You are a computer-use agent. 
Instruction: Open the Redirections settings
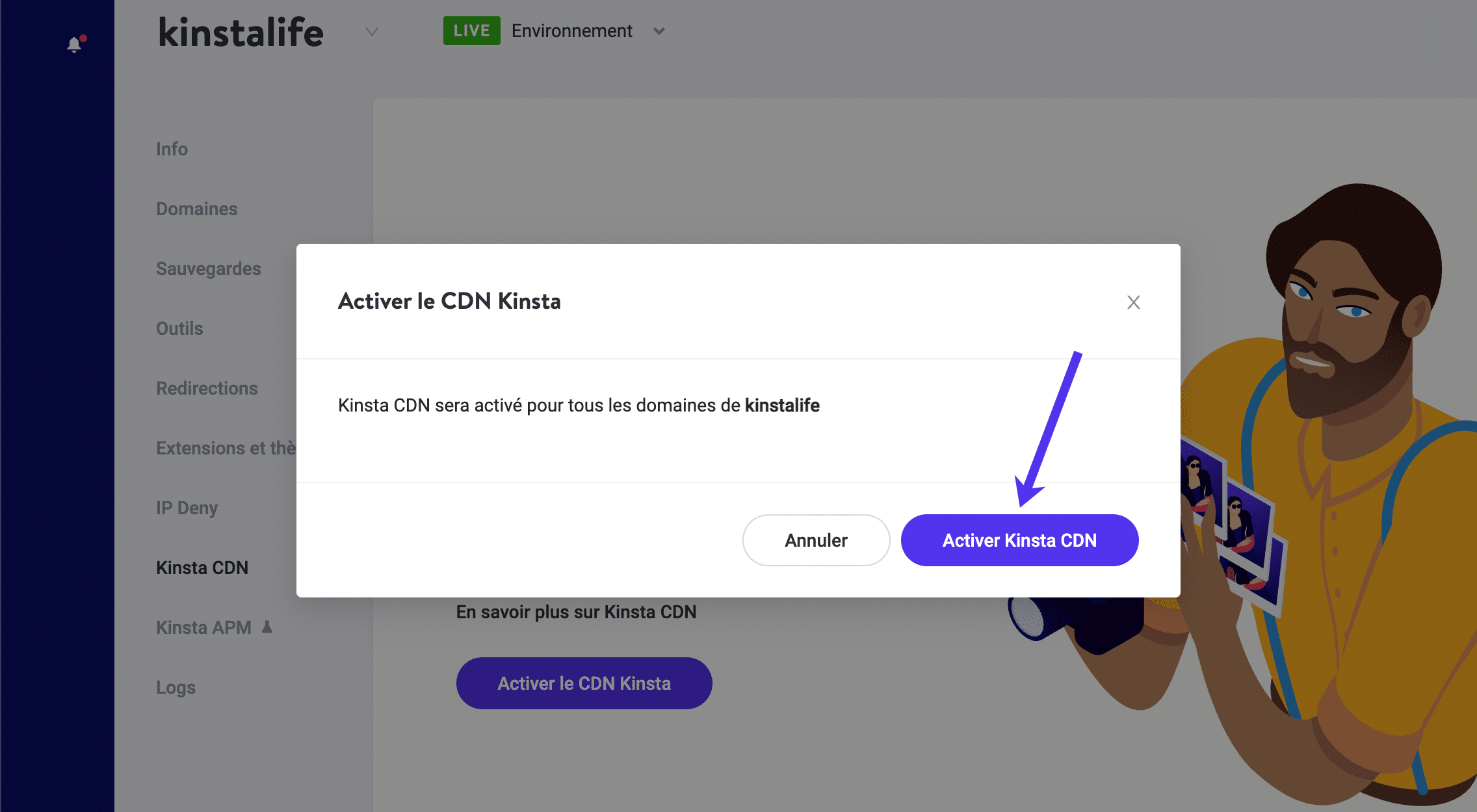(x=206, y=388)
